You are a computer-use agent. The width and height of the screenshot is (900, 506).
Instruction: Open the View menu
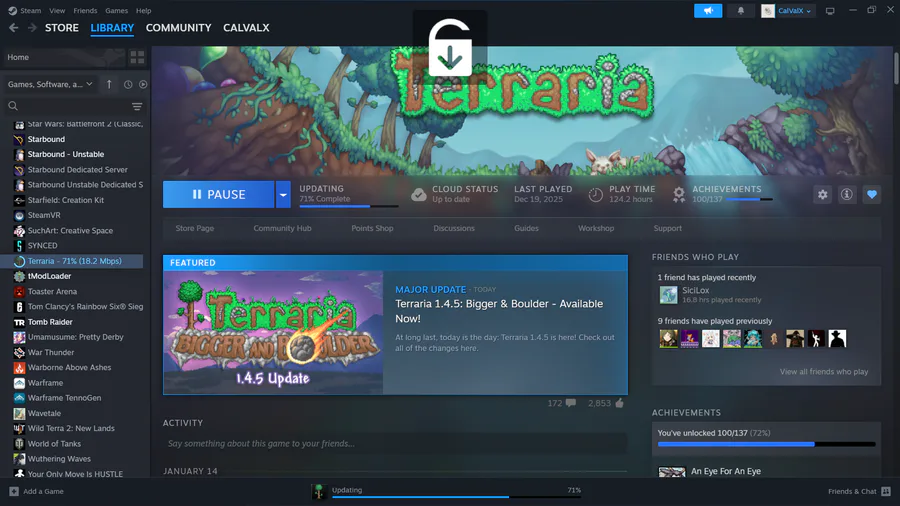[x=57, y=10]
